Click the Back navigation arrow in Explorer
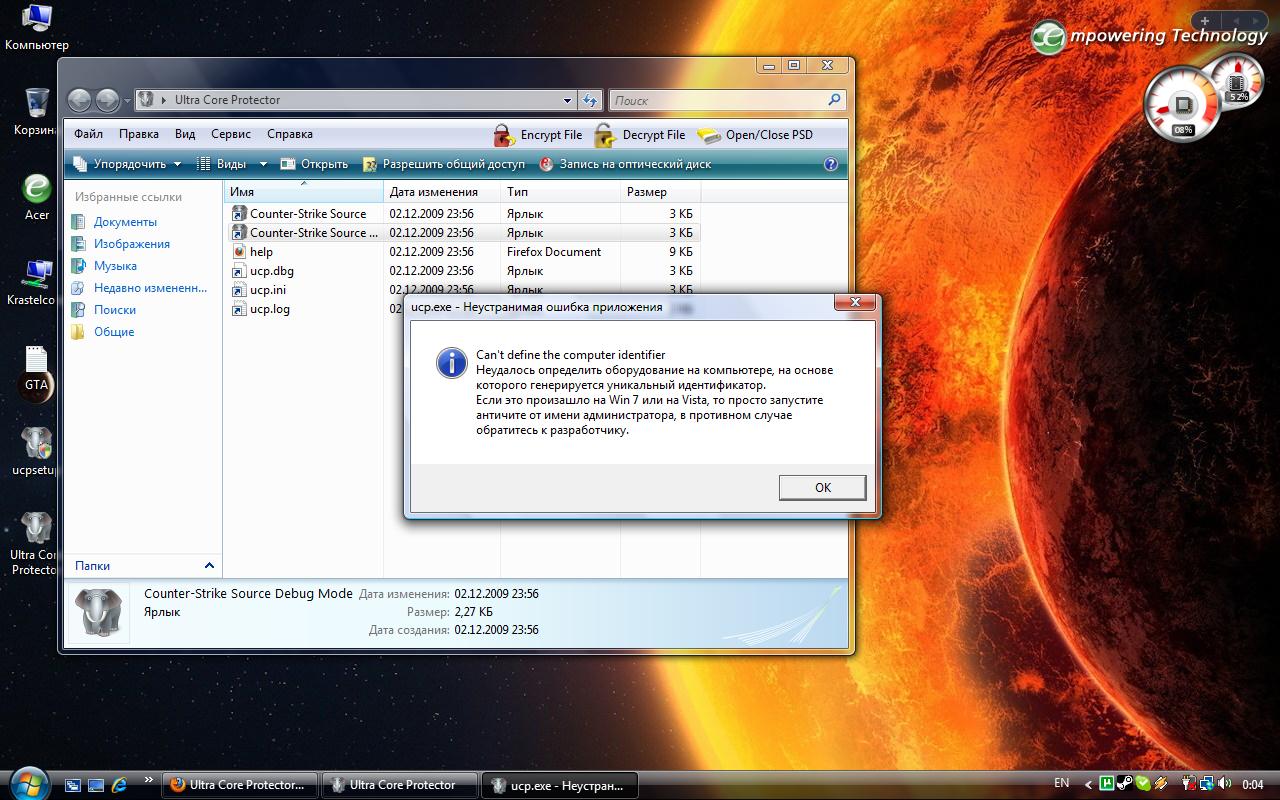 tap(80, 100)
